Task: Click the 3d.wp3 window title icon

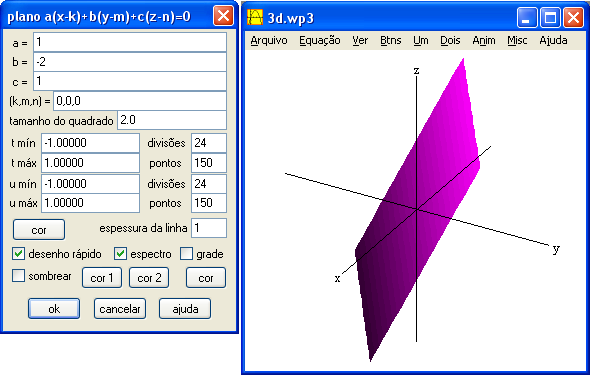Action: 255,17
